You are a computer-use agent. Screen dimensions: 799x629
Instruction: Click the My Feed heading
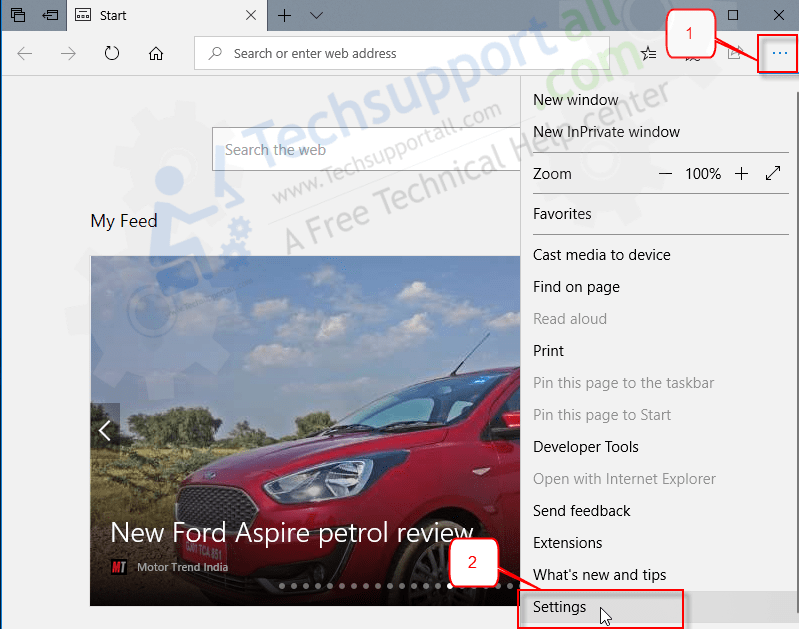coord(124,221)
